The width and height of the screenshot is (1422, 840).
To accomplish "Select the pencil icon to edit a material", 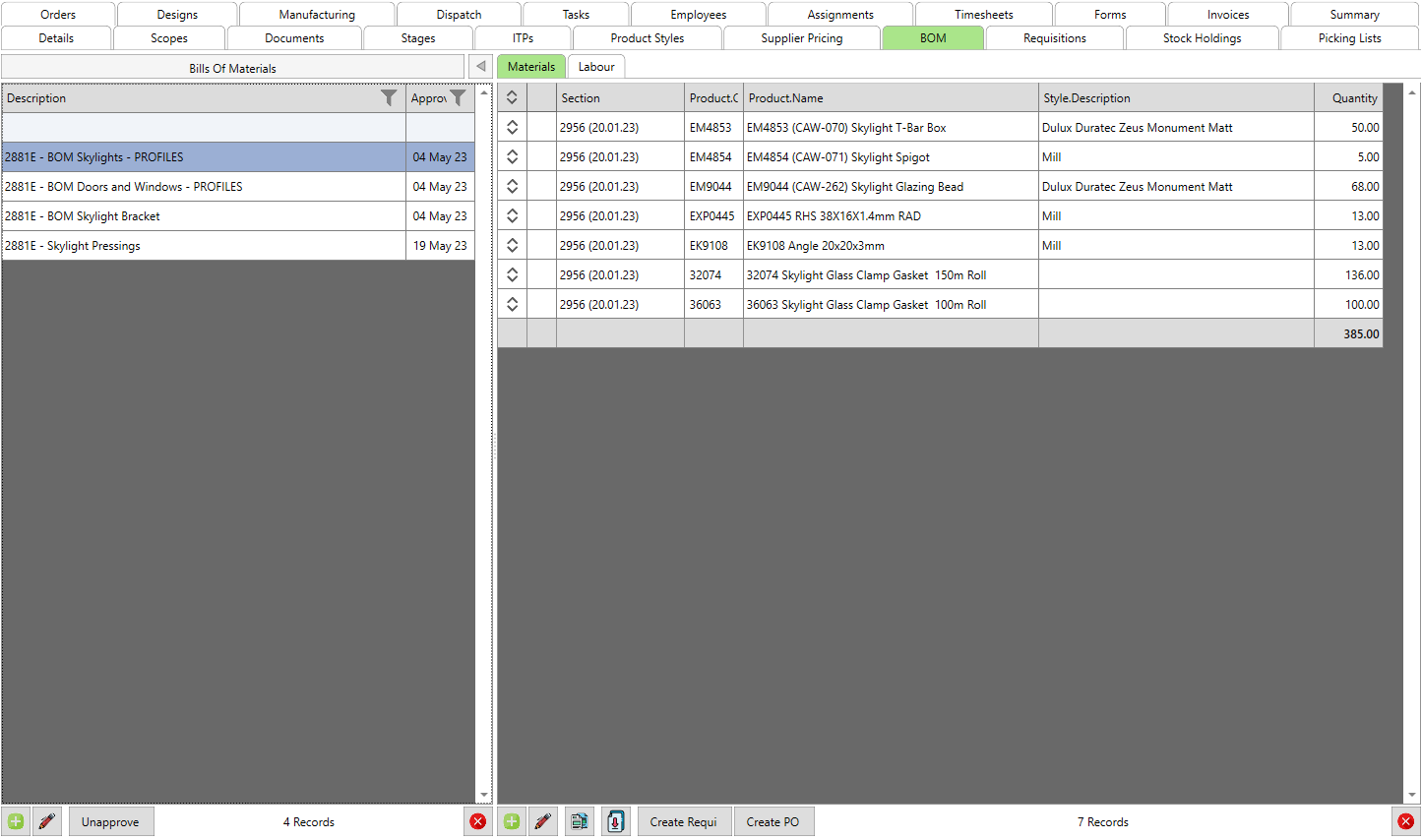I will [543, 821].
